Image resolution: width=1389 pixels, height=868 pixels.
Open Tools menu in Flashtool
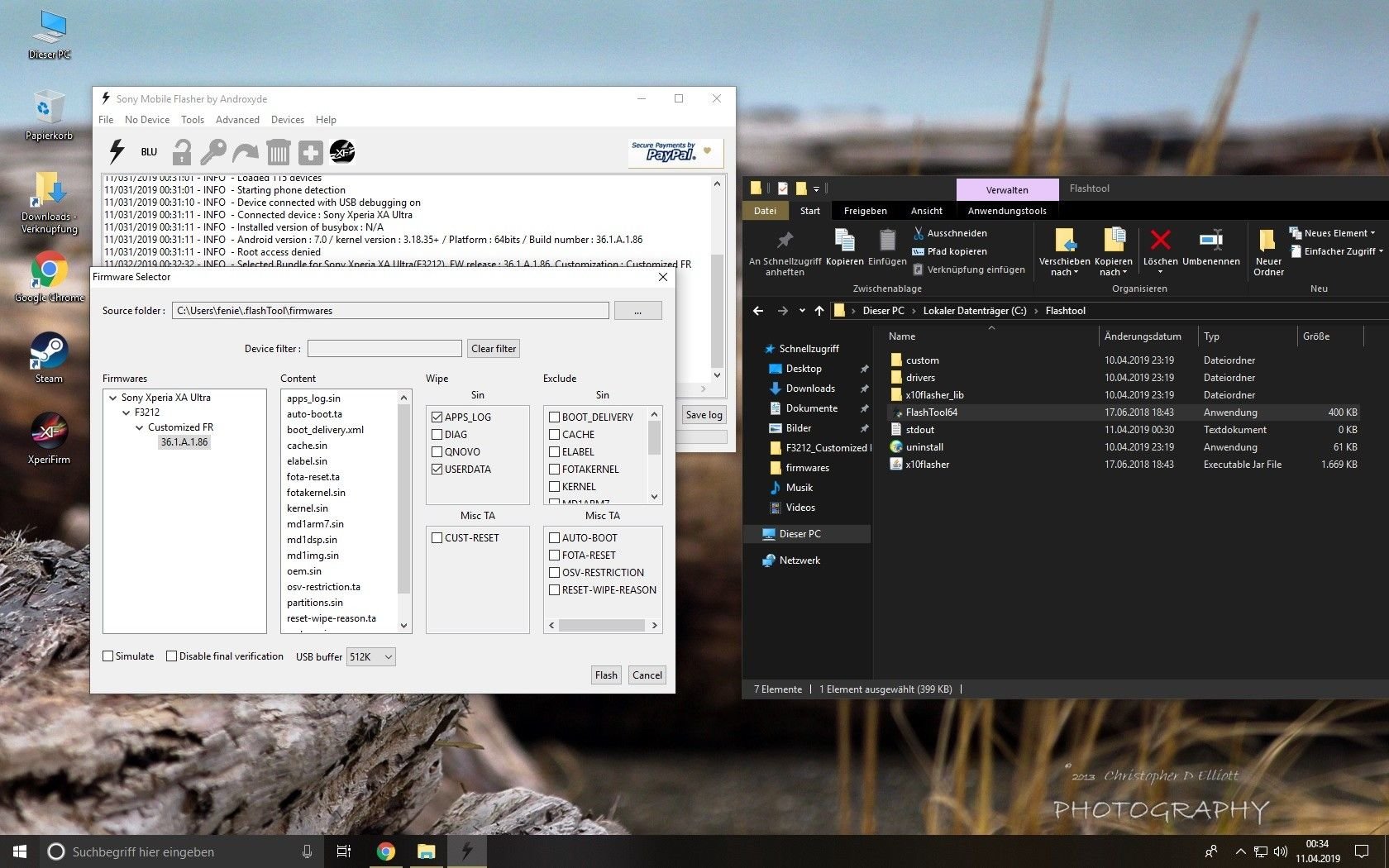tap(193, 120)
